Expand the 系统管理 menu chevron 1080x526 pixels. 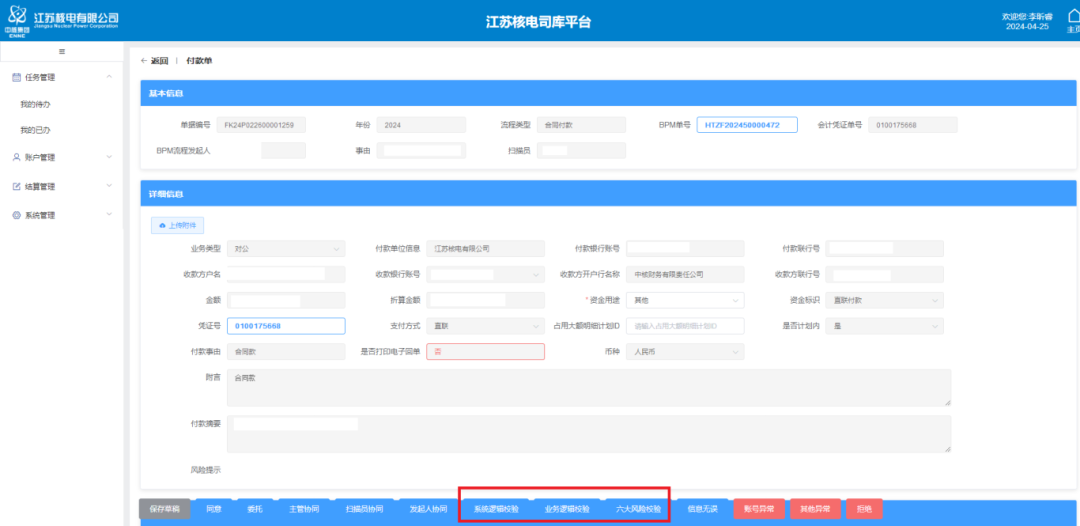108,215
